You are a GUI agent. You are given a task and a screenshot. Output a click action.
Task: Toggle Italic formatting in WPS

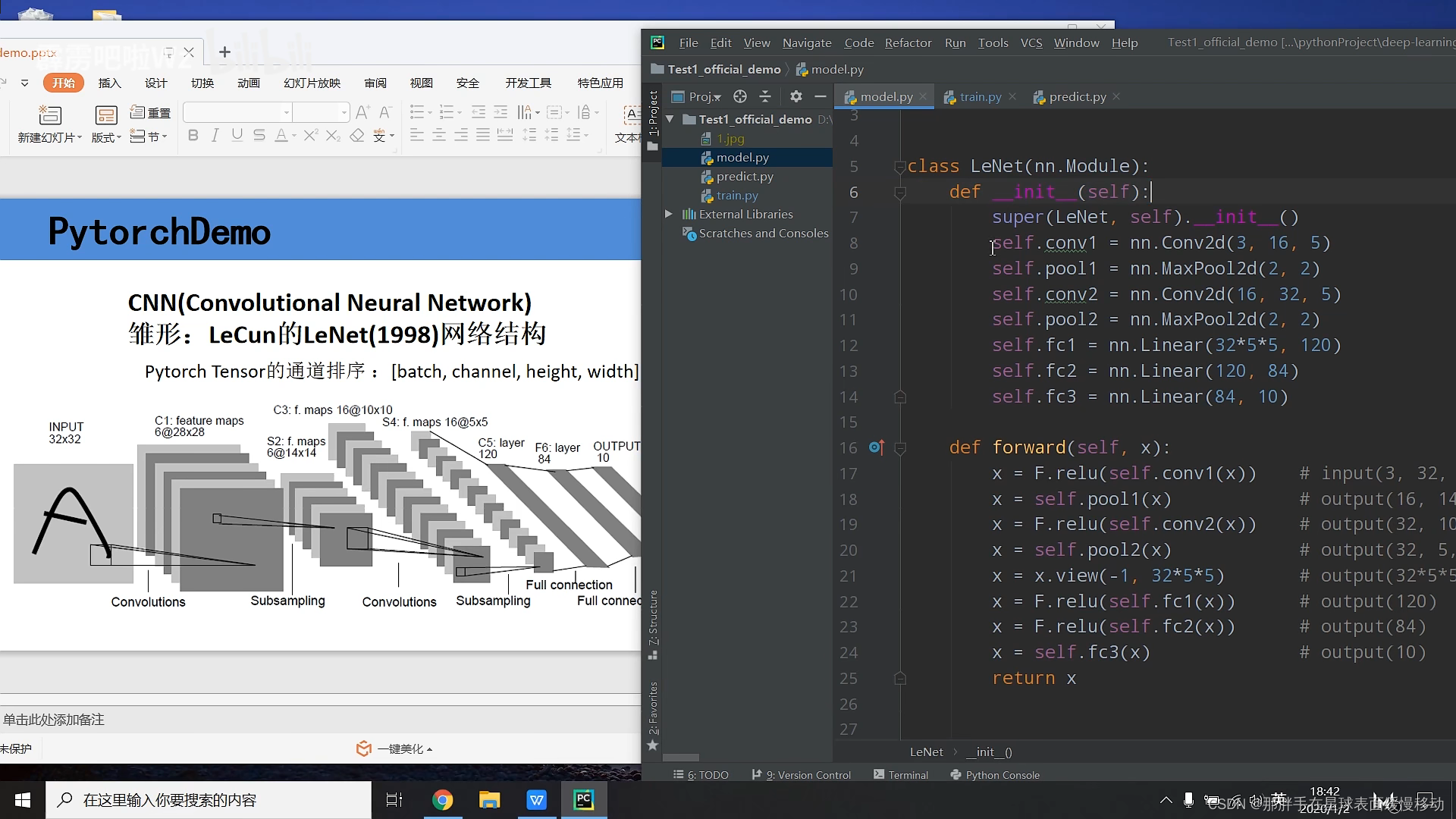click(x=215, y=136)
